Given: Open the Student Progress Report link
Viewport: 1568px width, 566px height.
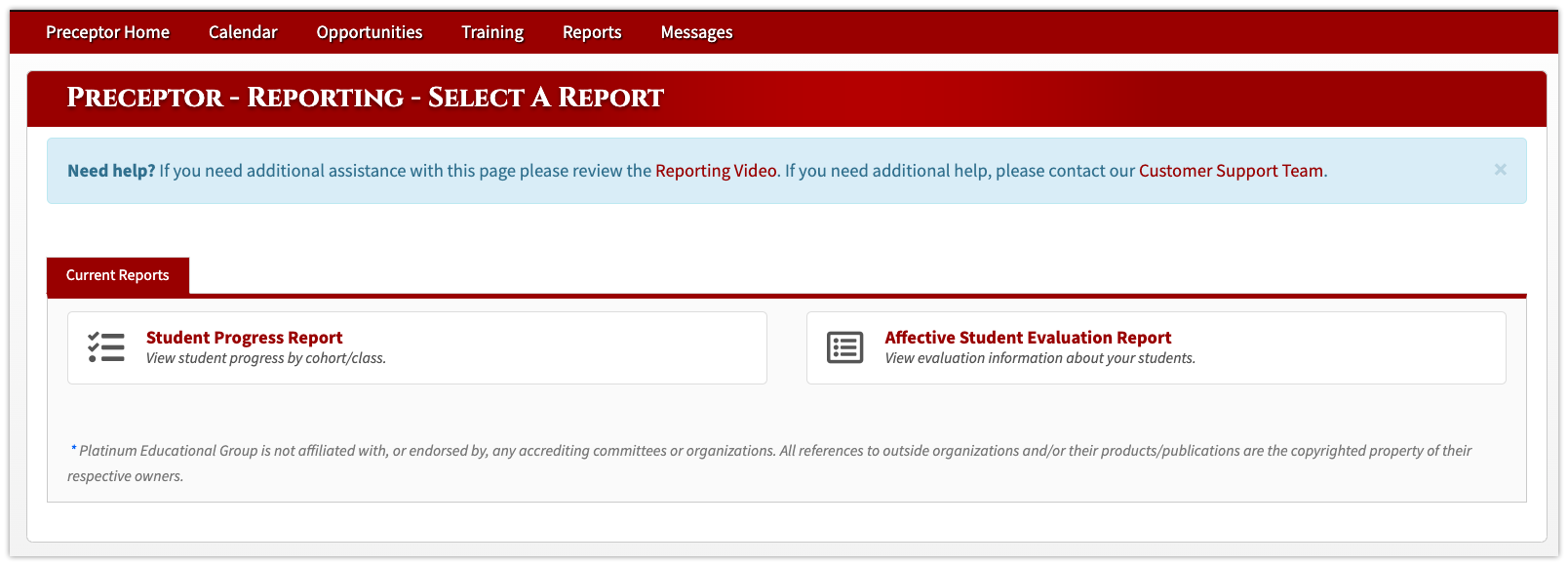Looking at the screenshot, I should 245,338.
